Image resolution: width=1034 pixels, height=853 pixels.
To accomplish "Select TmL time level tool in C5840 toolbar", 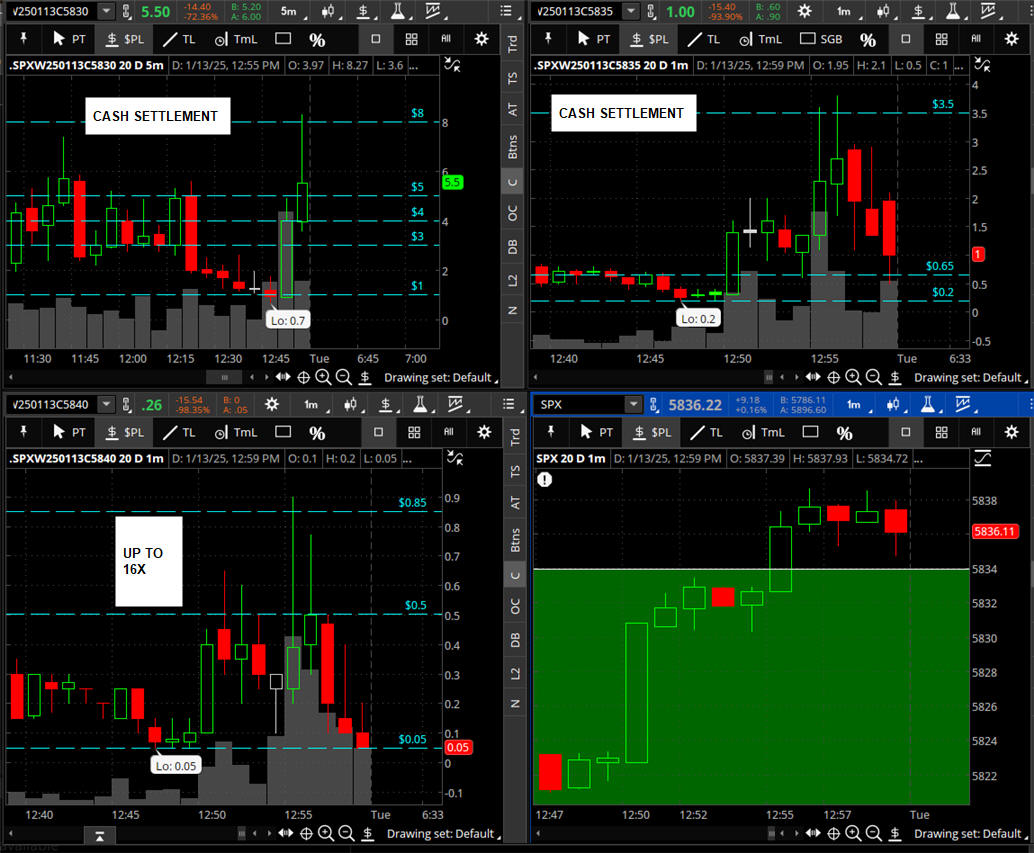I will (x=235, y=432).
